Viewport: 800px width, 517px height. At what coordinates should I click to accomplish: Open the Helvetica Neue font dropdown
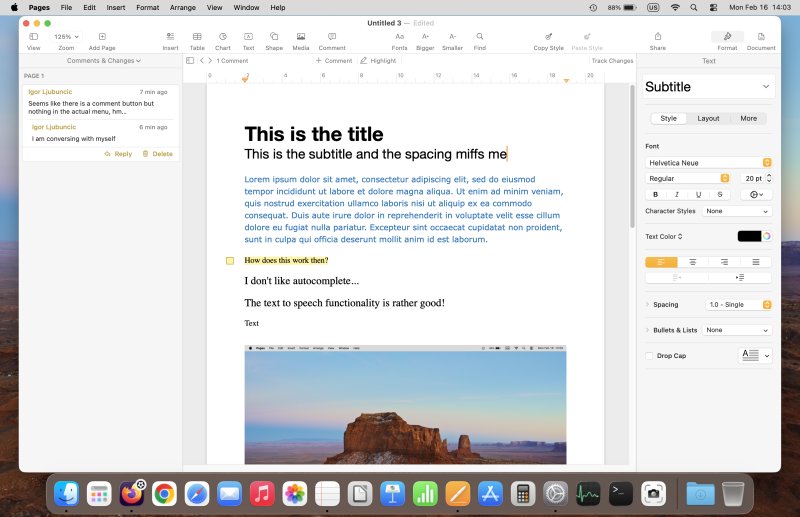click(708, 162)
